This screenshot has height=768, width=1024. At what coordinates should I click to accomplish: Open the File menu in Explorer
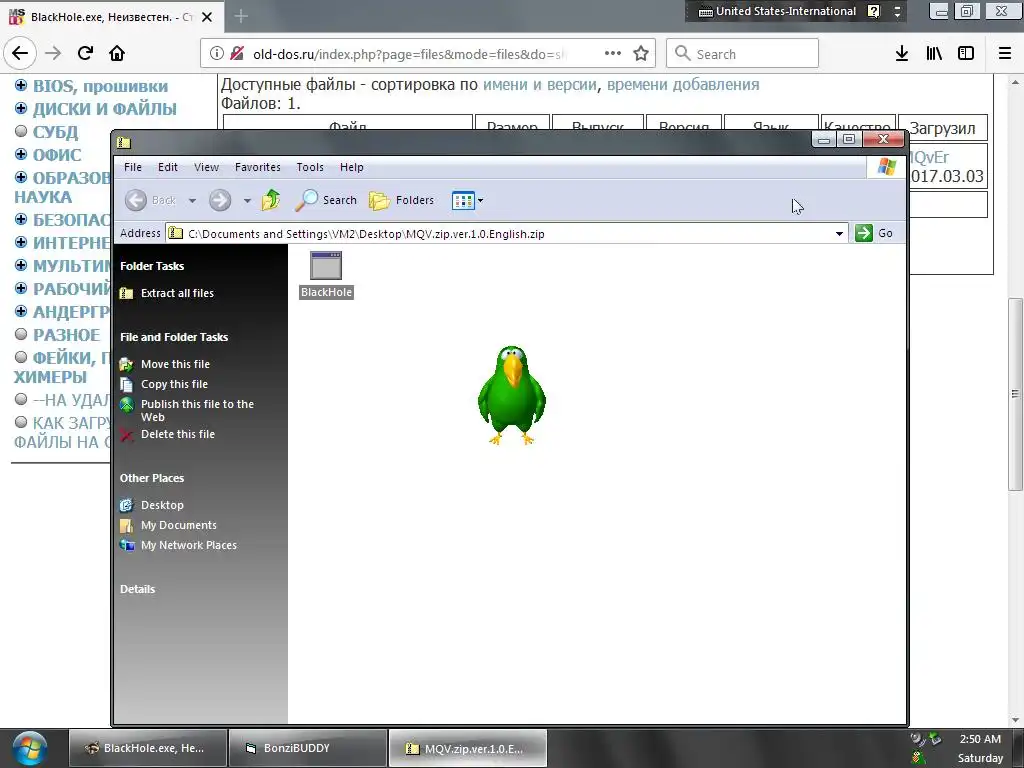133,167
